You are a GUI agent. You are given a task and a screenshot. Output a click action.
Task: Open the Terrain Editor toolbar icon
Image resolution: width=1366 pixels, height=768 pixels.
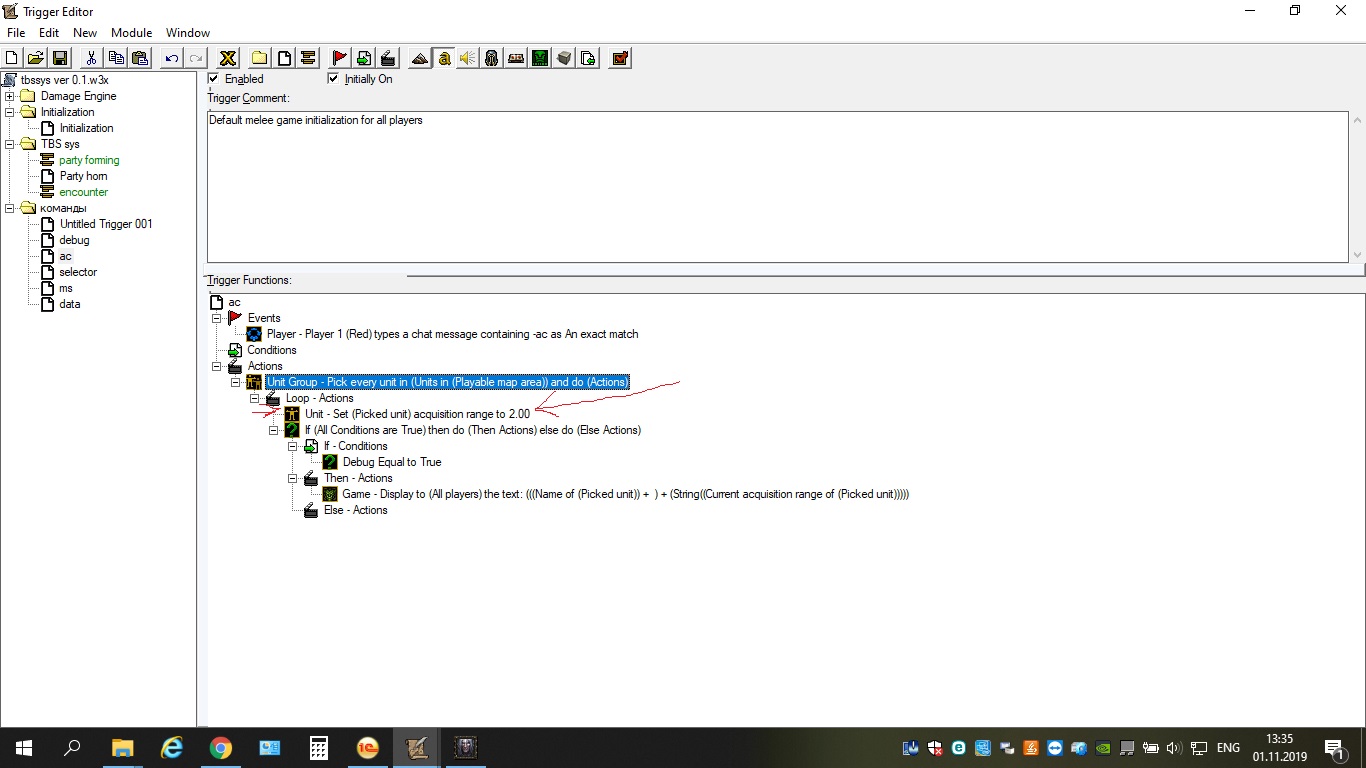420,58
